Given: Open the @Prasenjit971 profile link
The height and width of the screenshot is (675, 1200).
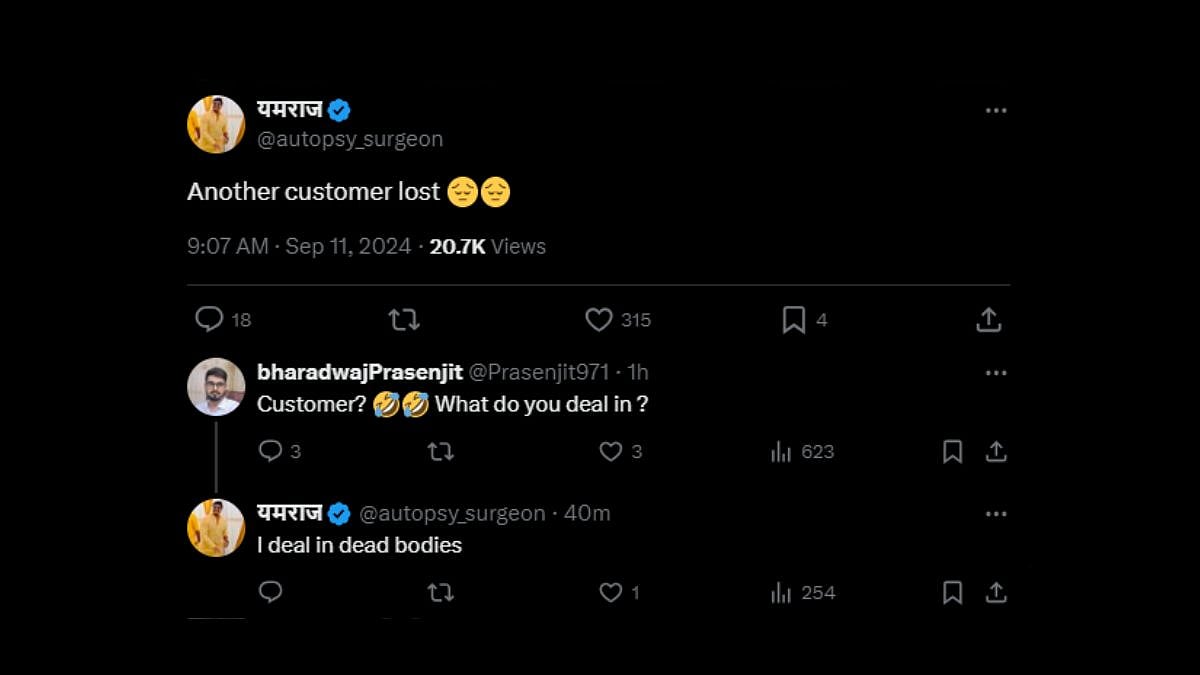Looking at the screenshot, I should coord(539,372).
